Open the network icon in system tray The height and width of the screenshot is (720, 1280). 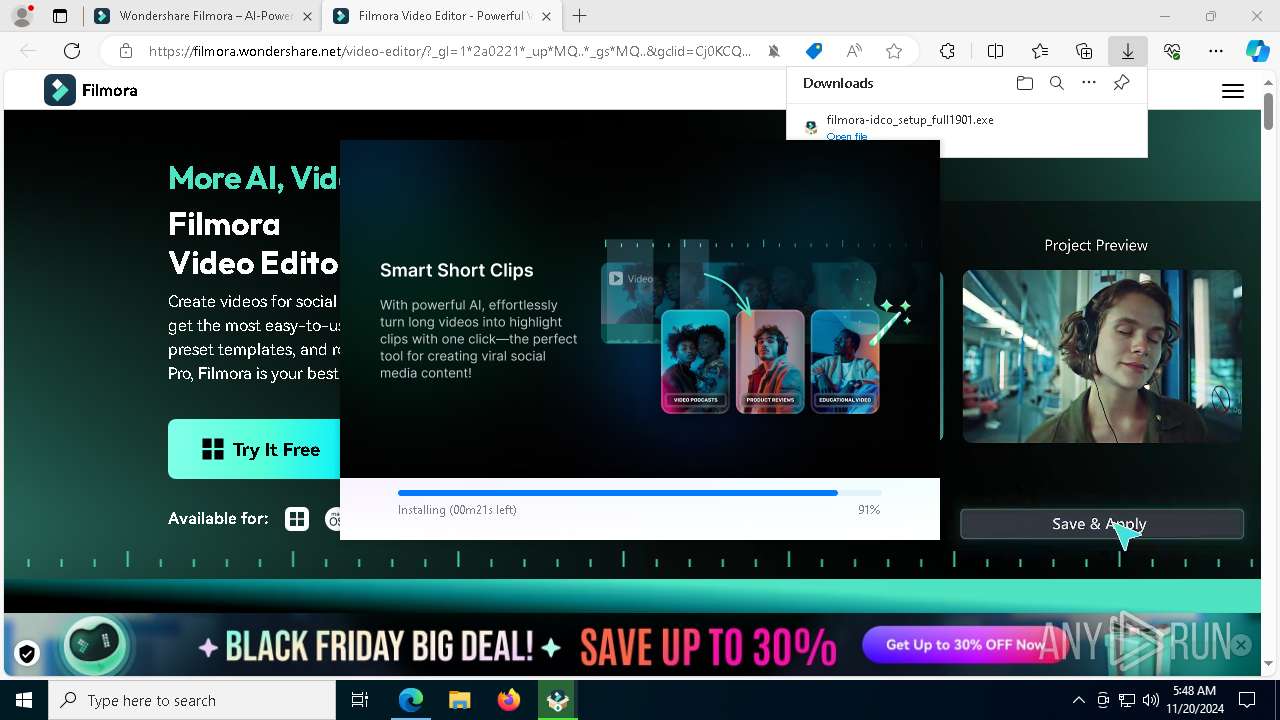[1127, 700]
